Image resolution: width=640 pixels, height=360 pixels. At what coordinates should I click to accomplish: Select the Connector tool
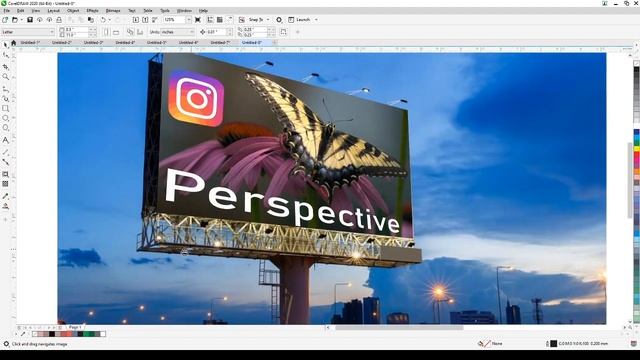coord(5,162)
